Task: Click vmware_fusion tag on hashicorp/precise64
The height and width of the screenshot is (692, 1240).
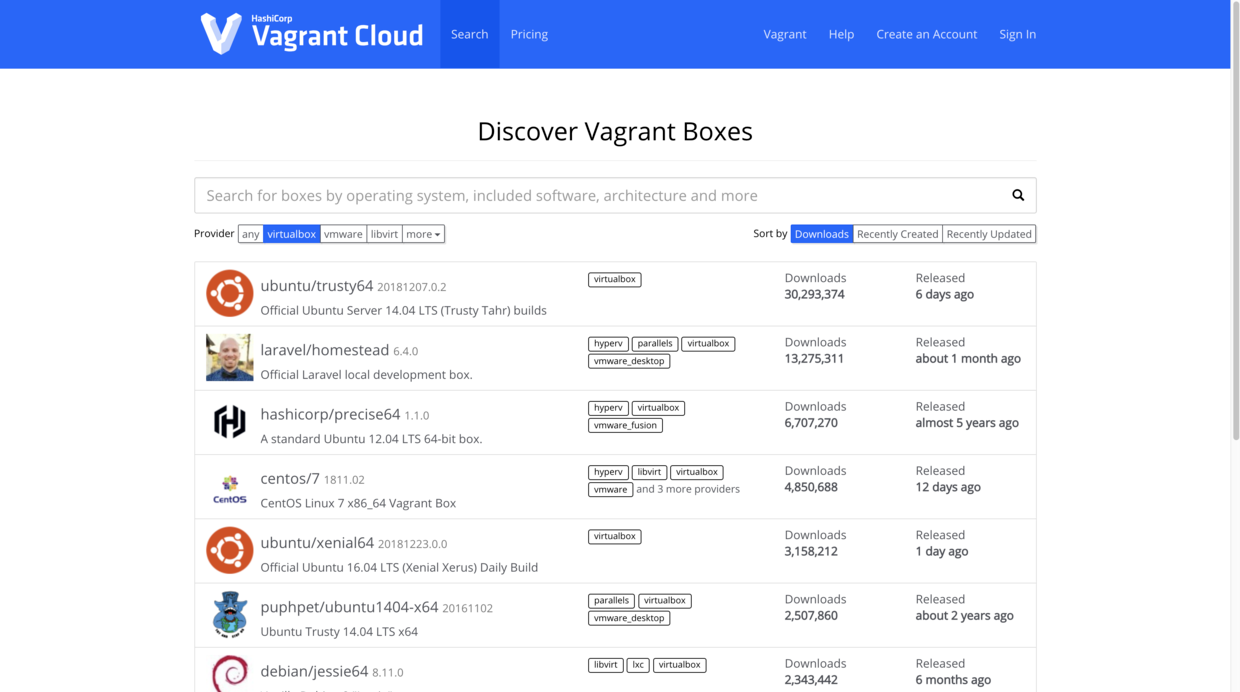Action: coord(625,425)
